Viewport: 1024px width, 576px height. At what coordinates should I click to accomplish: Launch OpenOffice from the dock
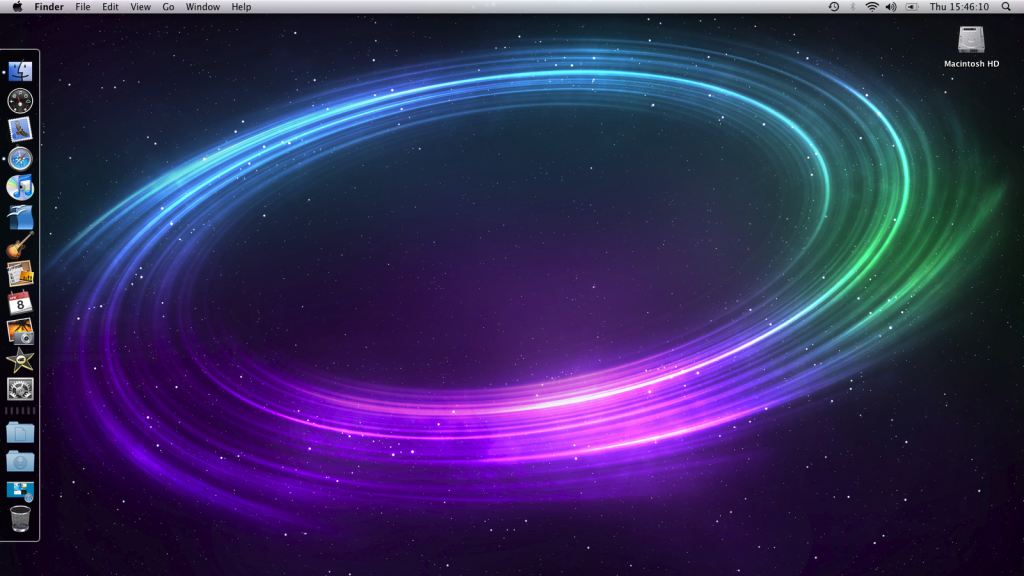tap(20, 217)
